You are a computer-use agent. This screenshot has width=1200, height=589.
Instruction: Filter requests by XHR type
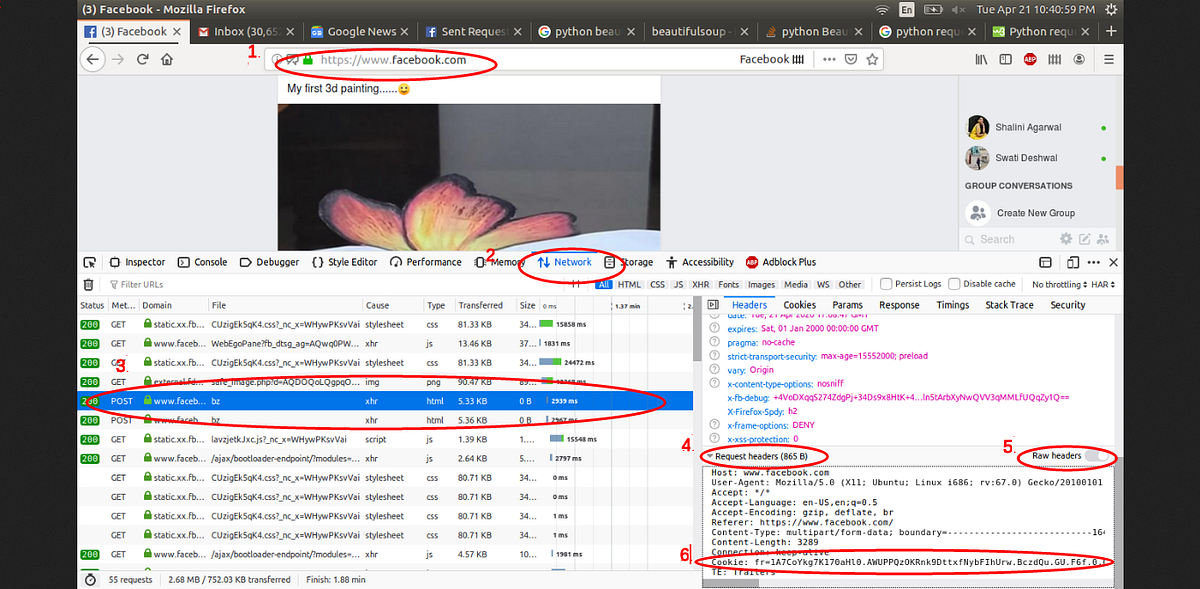tap(700, 284)
